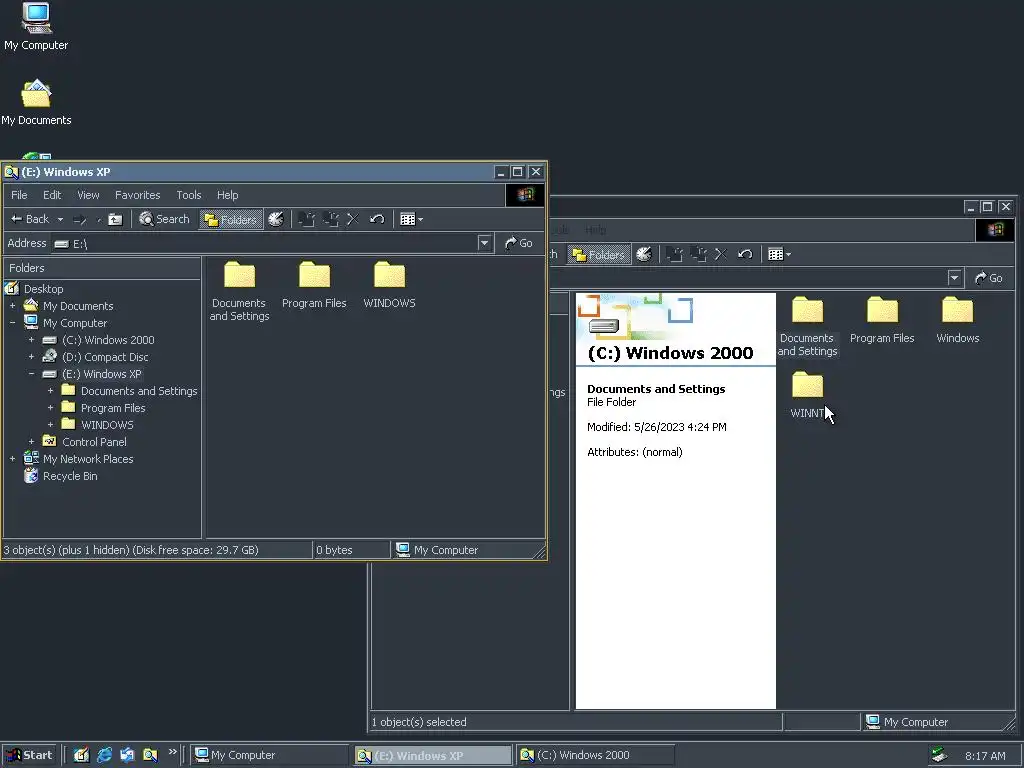Open the Favorites menu
Screen dimensions: 1024x768
click(x=137, y=195)
